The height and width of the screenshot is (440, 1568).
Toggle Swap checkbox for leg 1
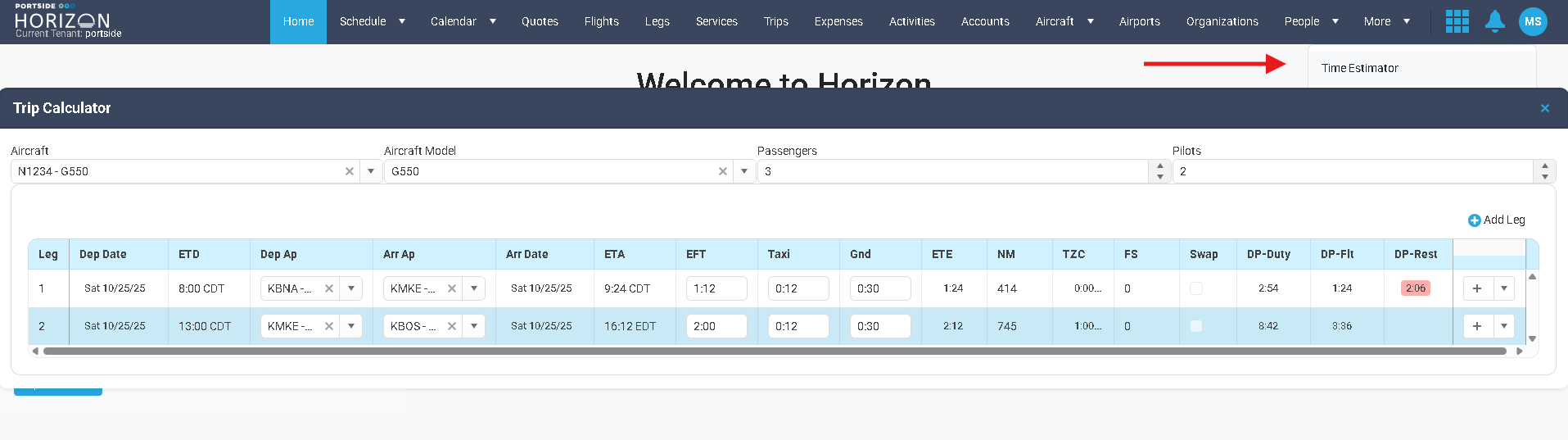(x=1196, y=288)
